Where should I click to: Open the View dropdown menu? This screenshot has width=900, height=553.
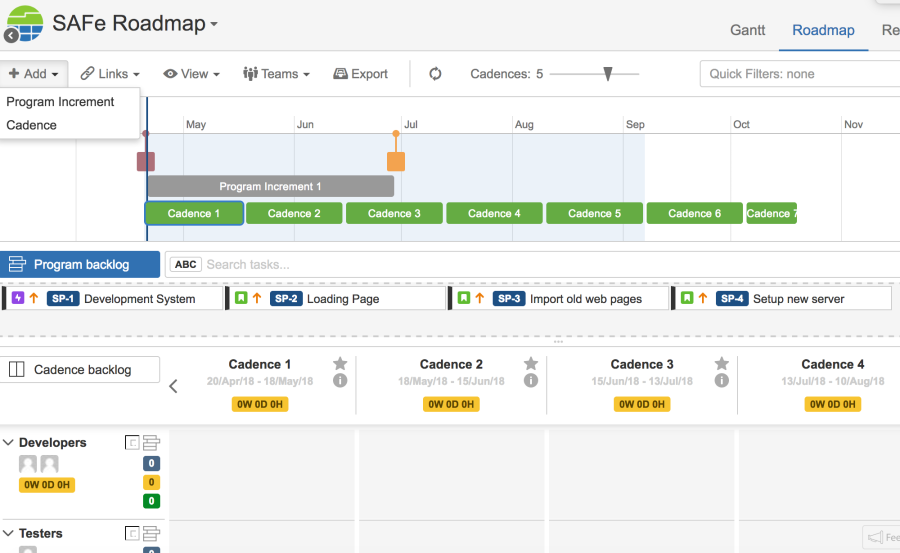click(x=191, y=74)
